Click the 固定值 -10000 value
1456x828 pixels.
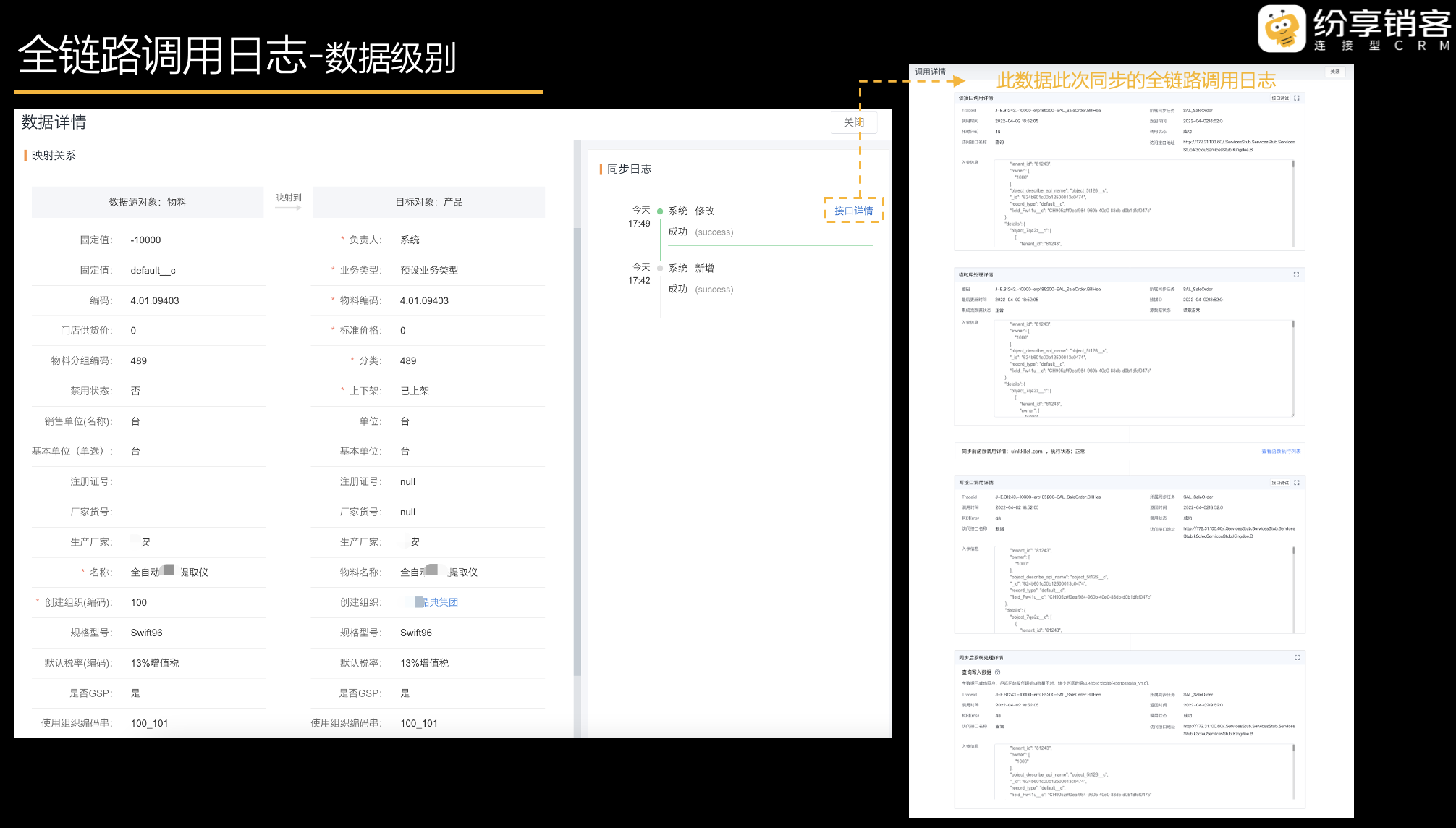pos(145,240)
